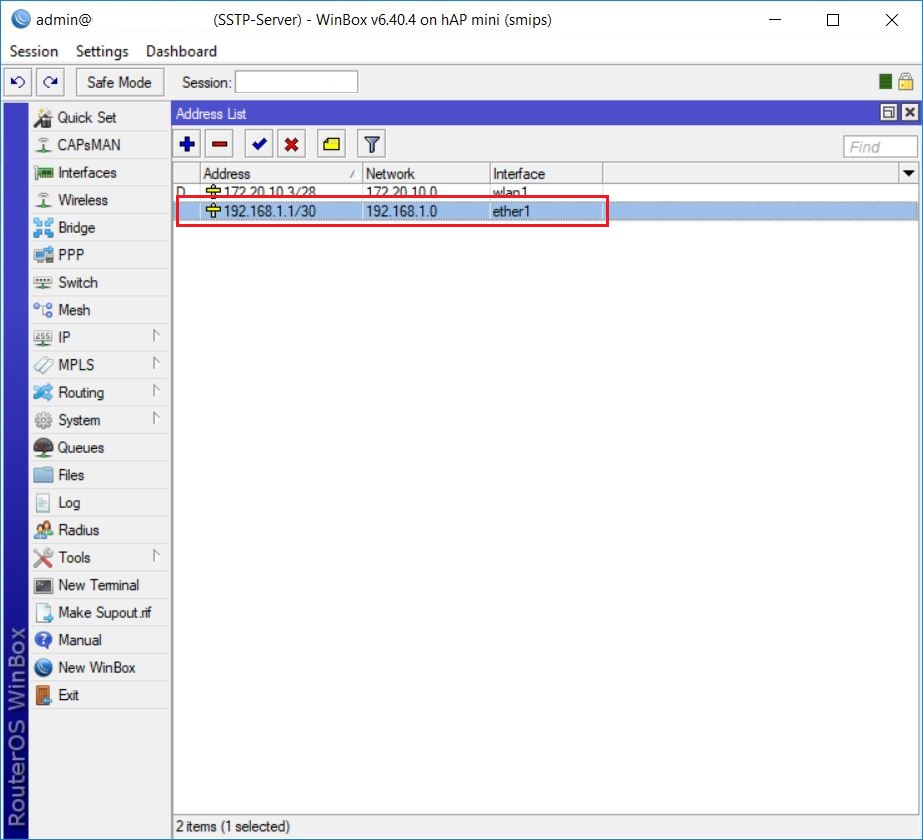Expand the MPLS submenu arrow

[x=156, y=363]
